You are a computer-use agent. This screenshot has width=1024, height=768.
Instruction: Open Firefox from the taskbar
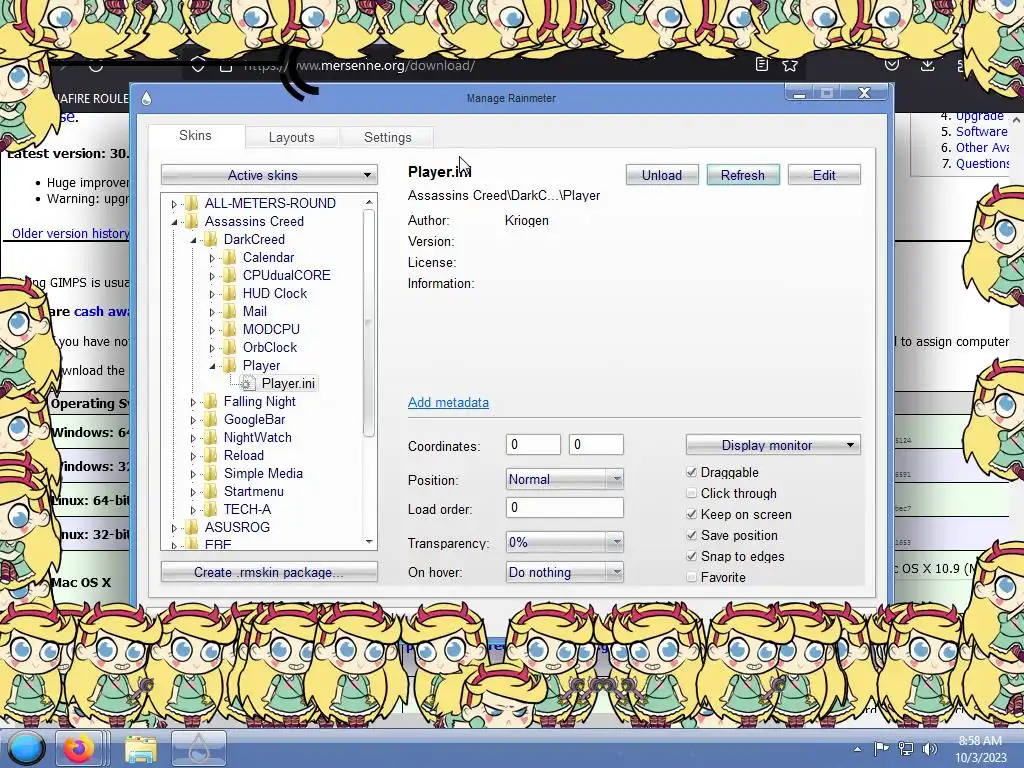point(78,748)
